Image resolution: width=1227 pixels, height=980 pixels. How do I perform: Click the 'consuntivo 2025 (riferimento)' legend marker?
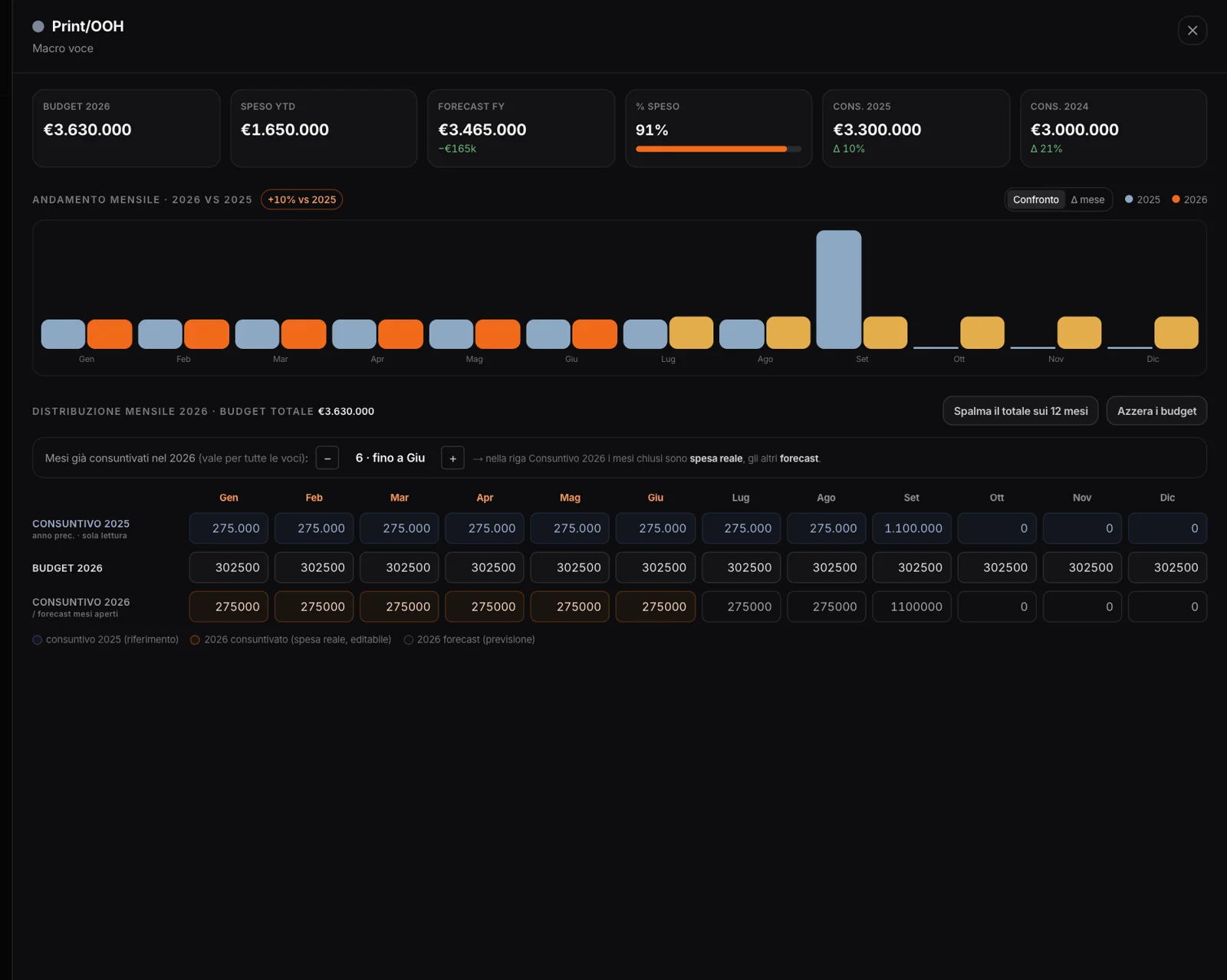pos(37,640)
